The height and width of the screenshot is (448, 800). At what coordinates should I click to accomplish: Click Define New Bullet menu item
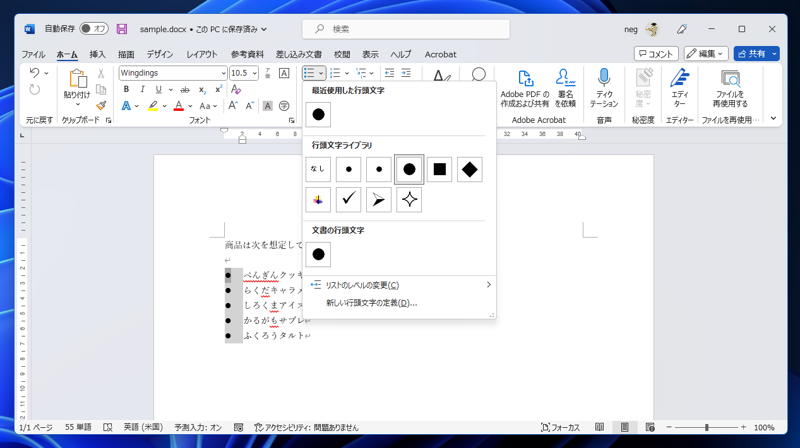pos(399,303)
